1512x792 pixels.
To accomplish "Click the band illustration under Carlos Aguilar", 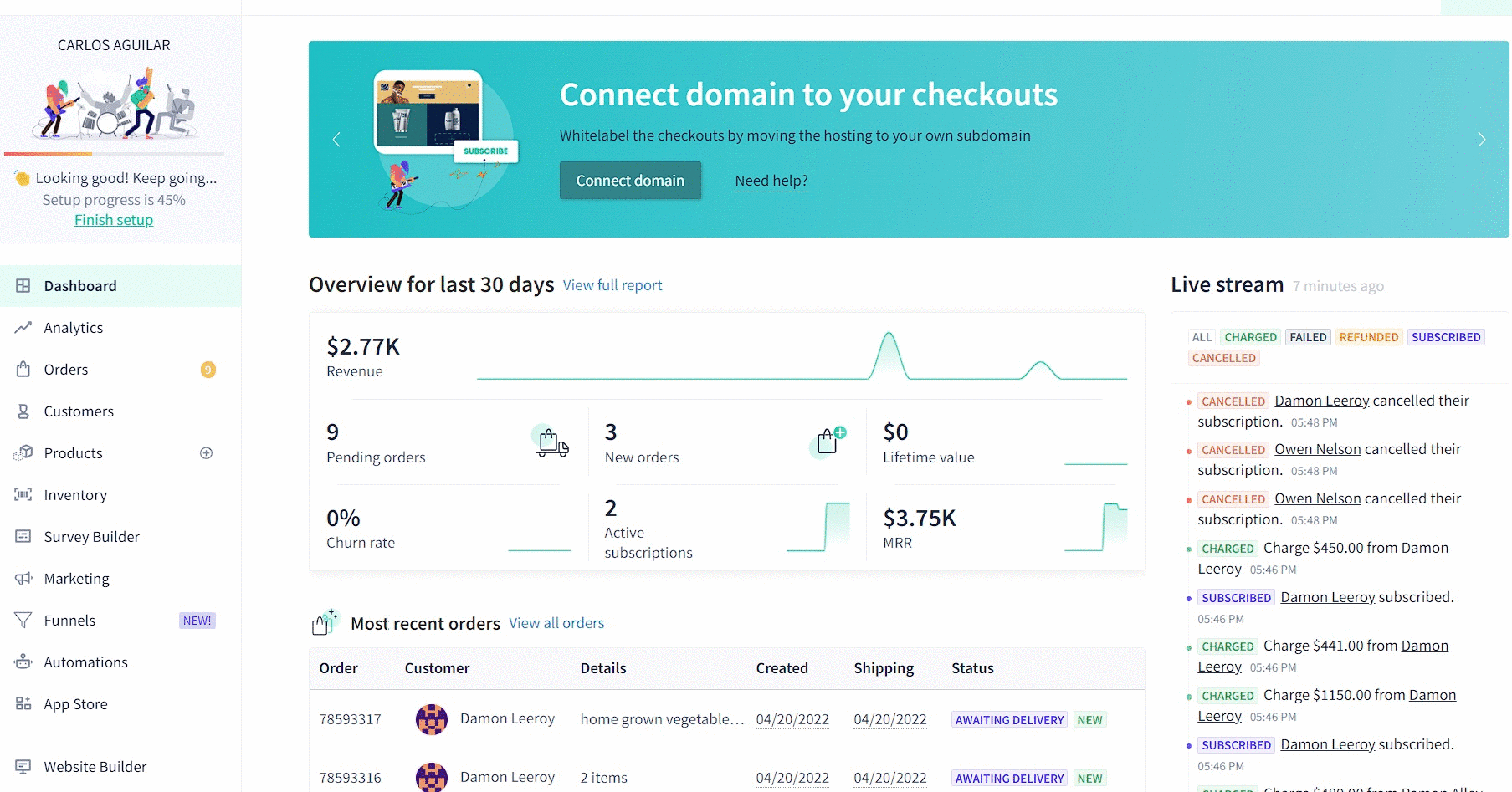I will [x=114, y=103].
